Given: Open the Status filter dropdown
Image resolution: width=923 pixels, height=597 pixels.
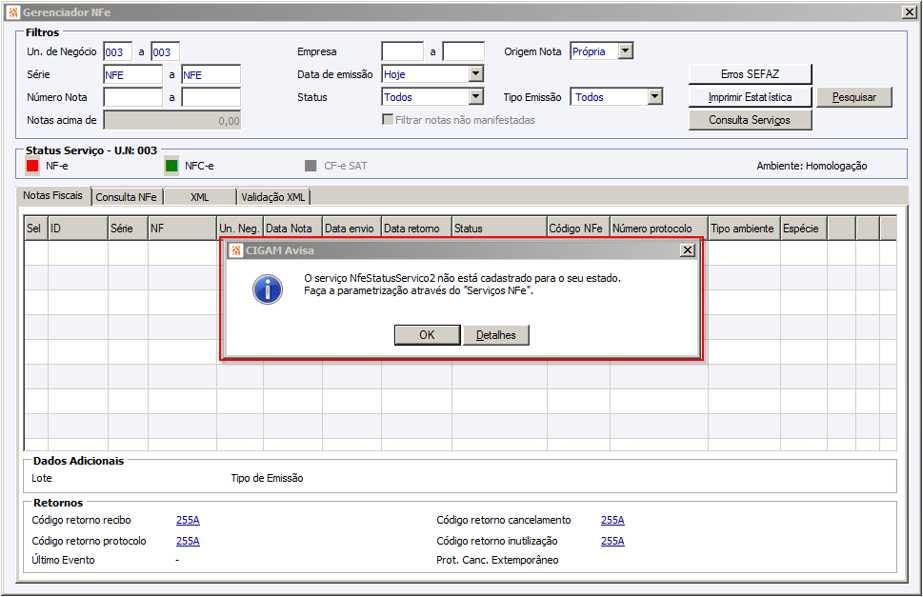Looking at the screenshot, I should (476, 97).
